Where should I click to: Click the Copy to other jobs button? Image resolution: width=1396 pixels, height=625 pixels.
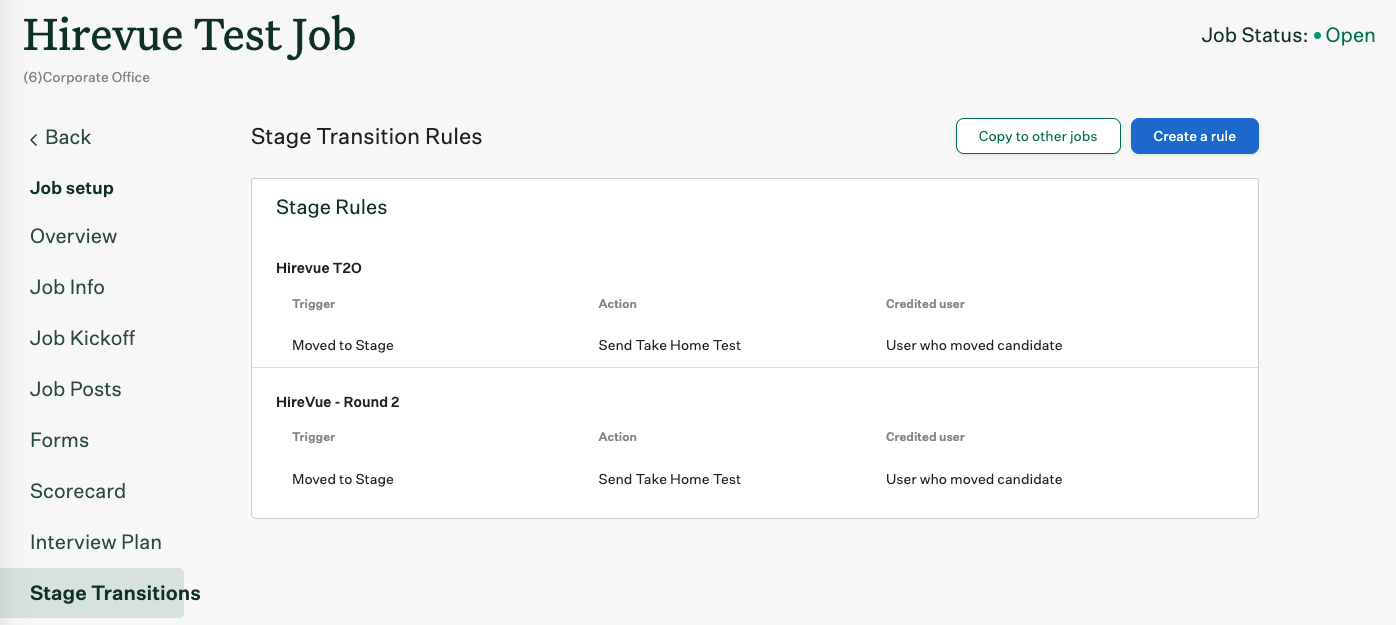click(1038, 136)
